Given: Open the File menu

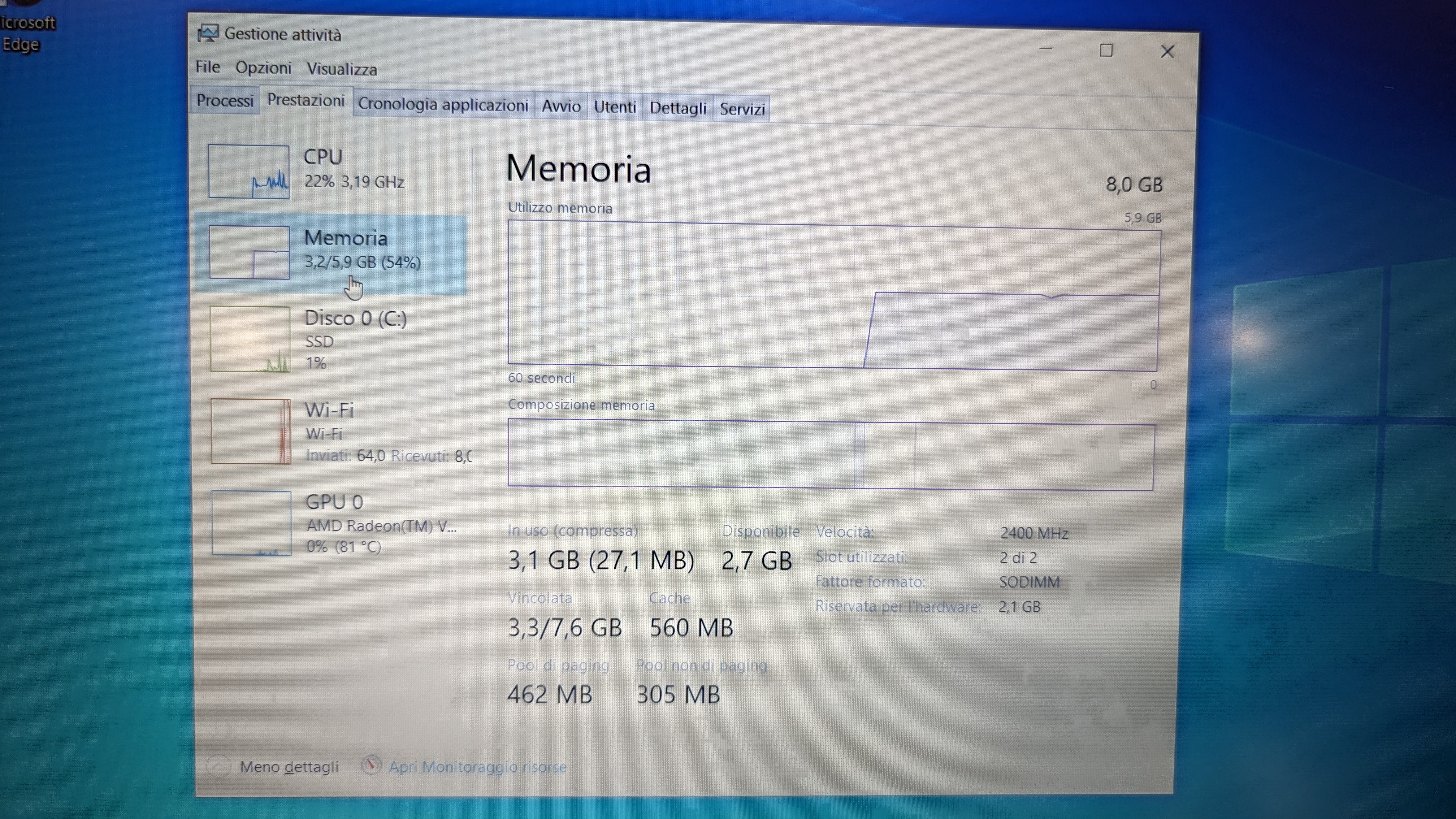Looking at the screenshot, I should coord(207,67).
